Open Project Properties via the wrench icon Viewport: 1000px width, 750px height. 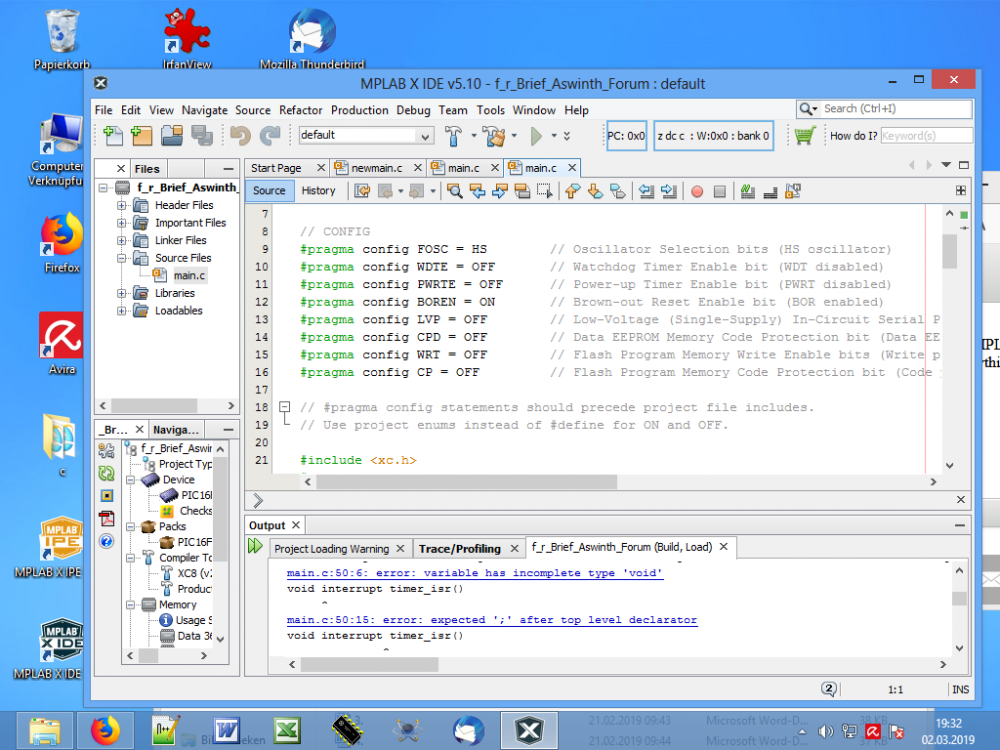pyautogui.click(x=104, y=449)
